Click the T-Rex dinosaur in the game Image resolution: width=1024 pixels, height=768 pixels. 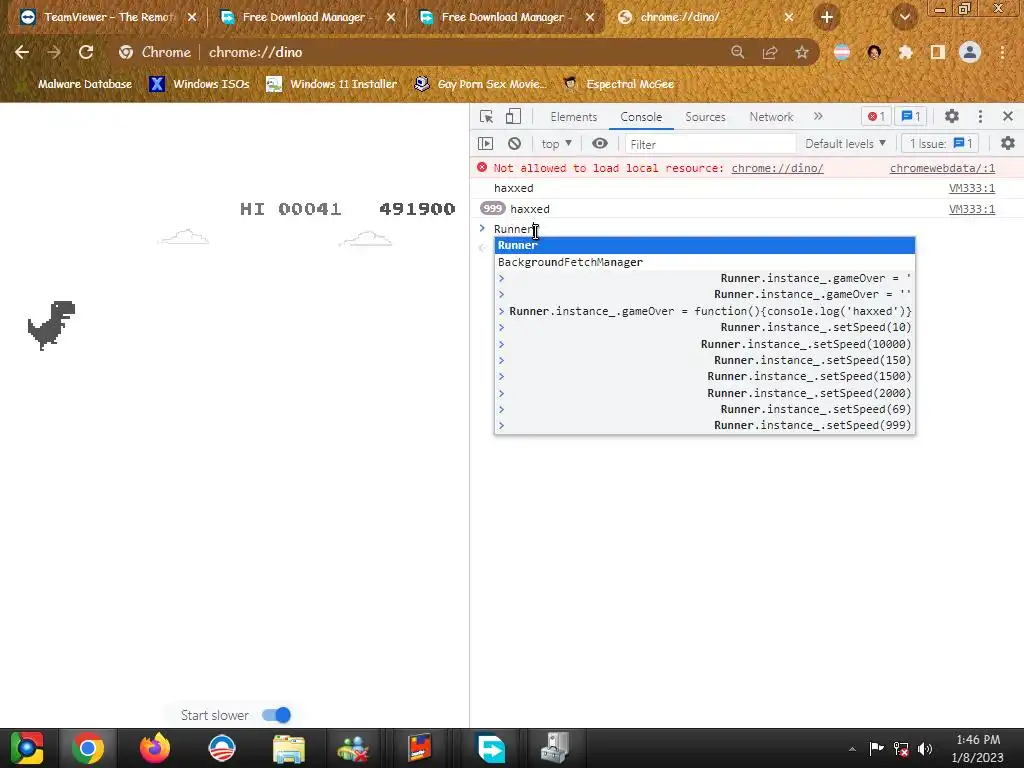tap(52, 325)
